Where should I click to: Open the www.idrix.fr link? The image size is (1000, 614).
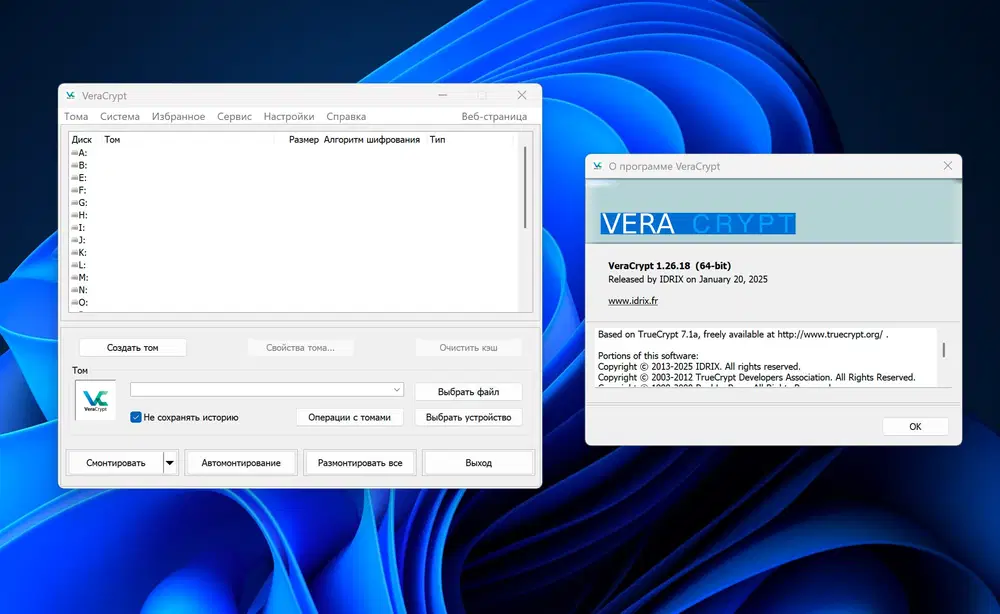coord(633,301)
